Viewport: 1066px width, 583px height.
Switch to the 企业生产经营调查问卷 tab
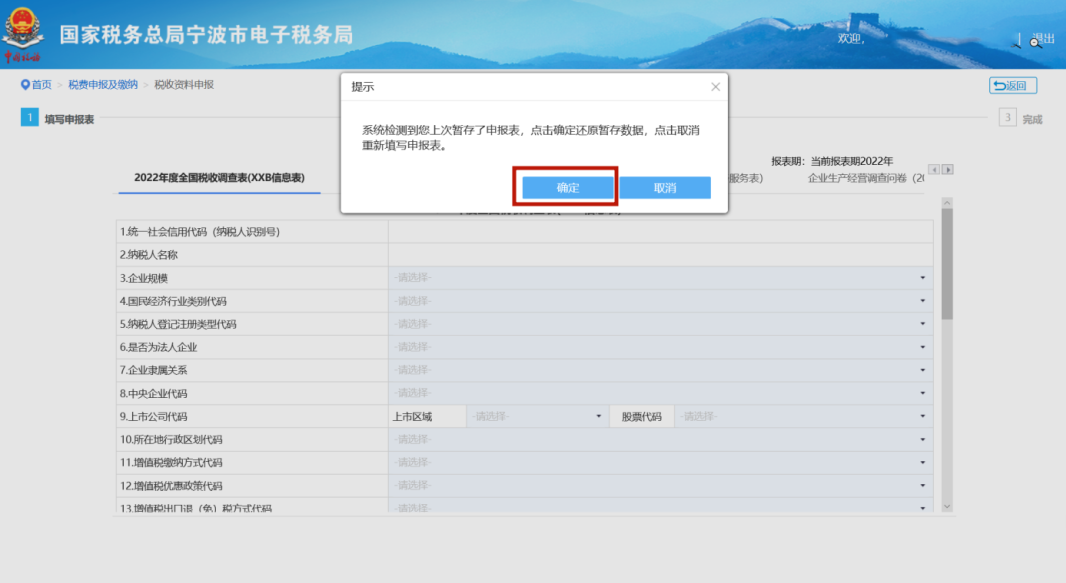[x=866, y=178]
